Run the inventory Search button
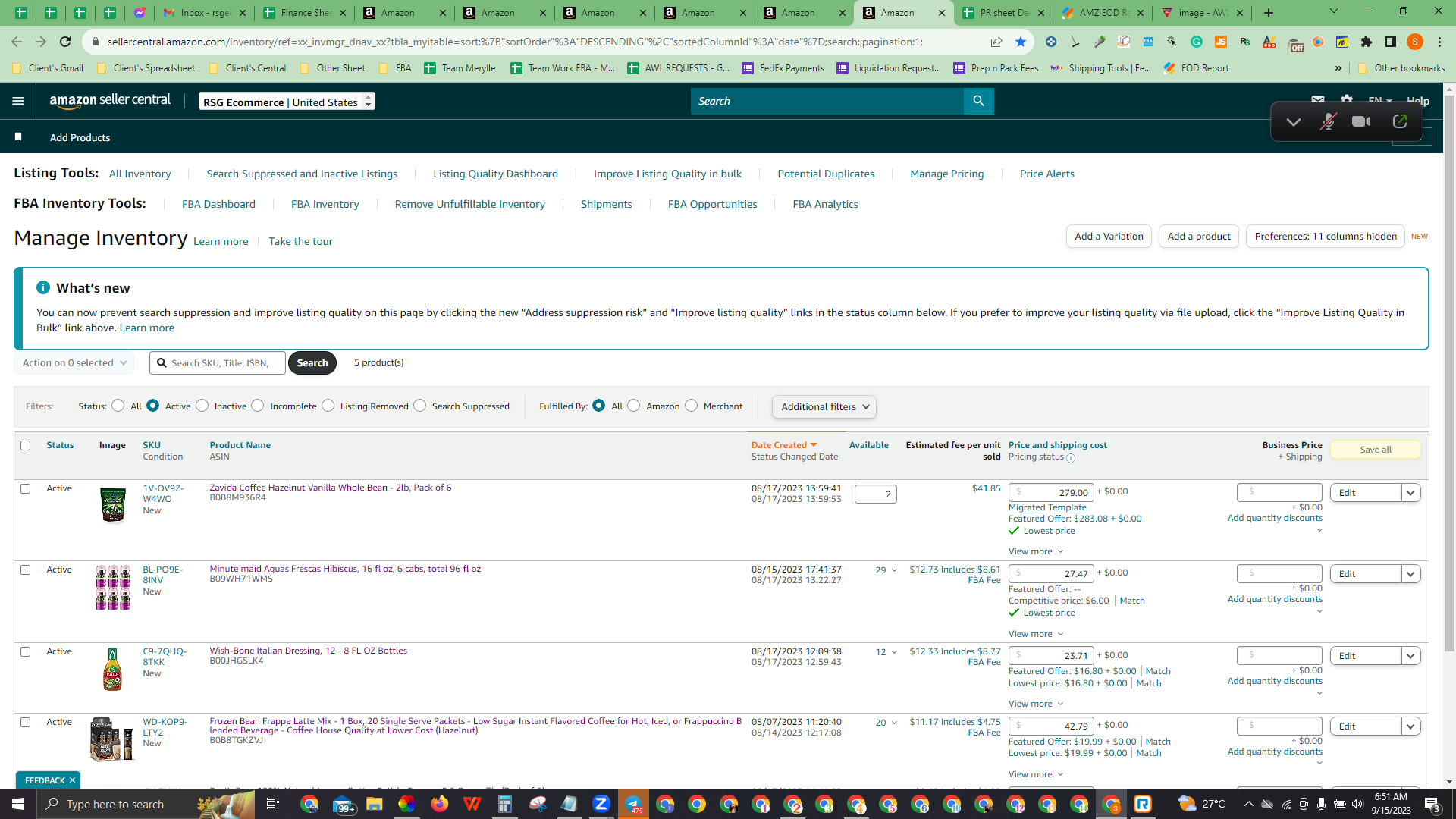Screen dimensions: 1456x819 [x=312, y=362]
